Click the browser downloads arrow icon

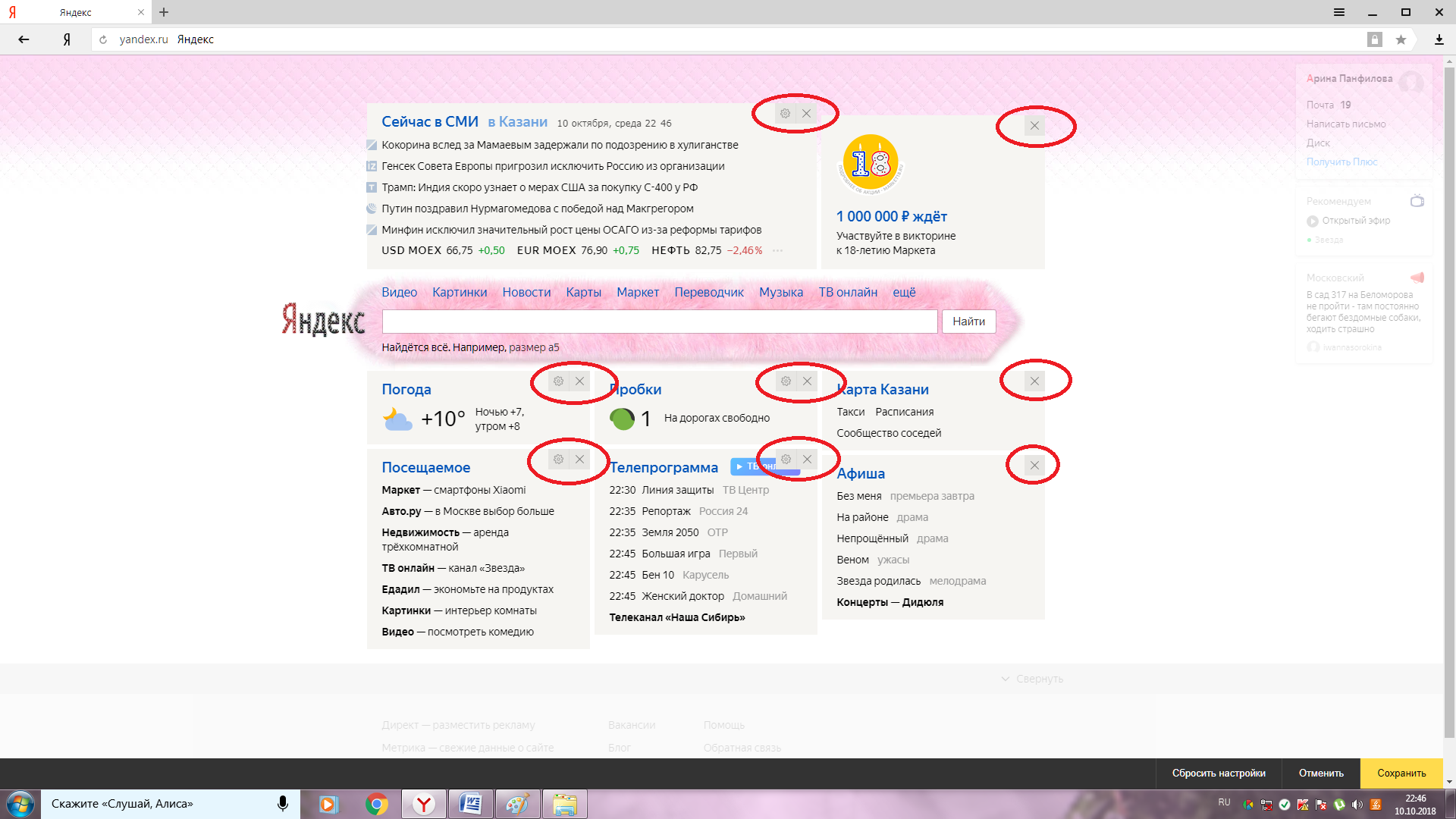(x=1439, y=39)
